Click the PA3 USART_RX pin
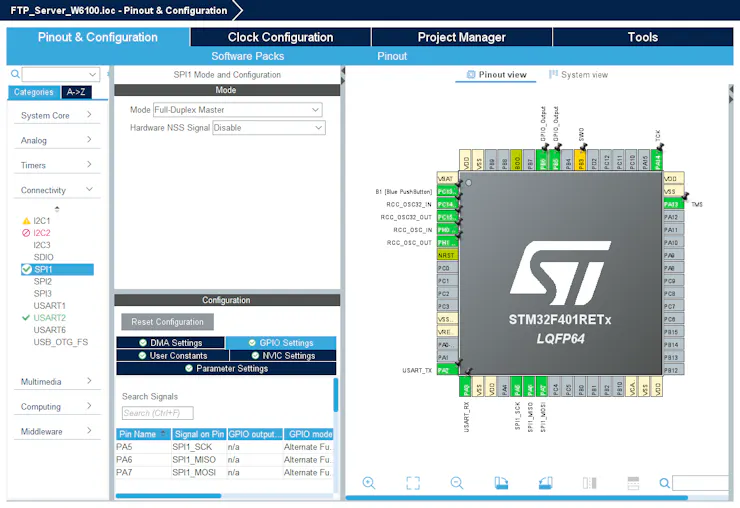740x508 pixels. coord(465,387)
